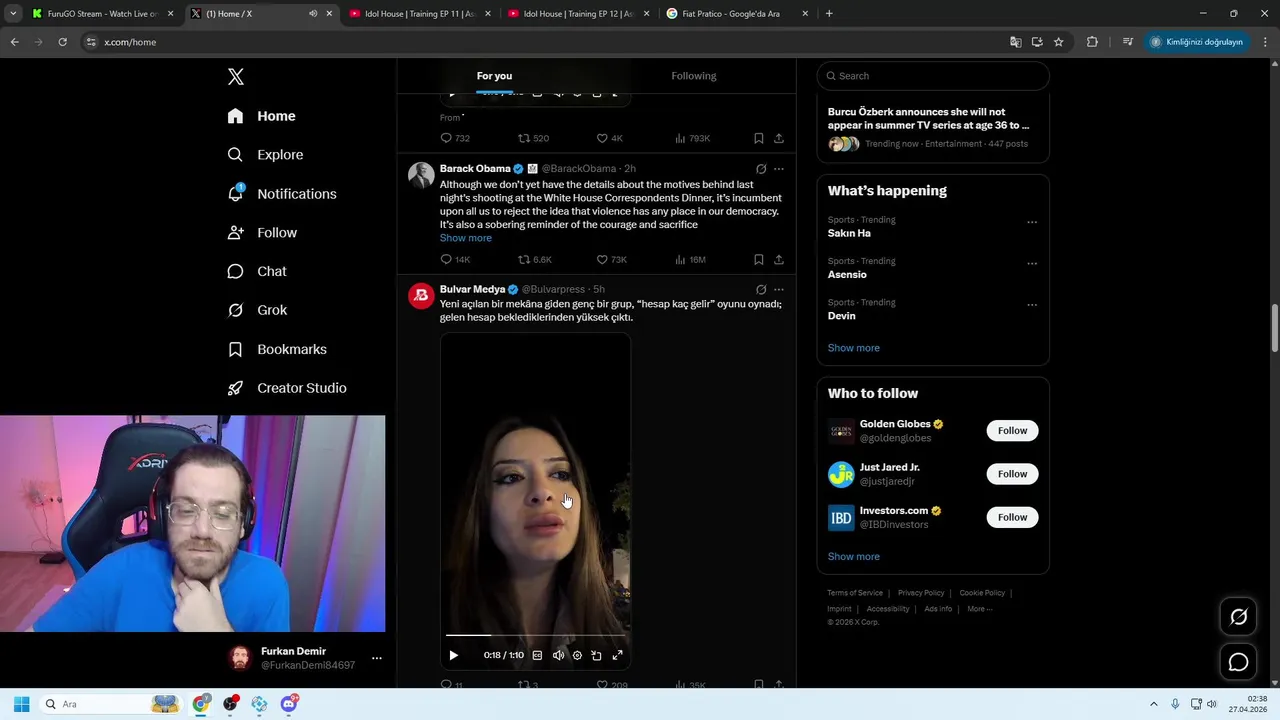1280x720 pixels.
Task: Open Chrome extensions puzzle icon
Action: tap(1092, 42)
